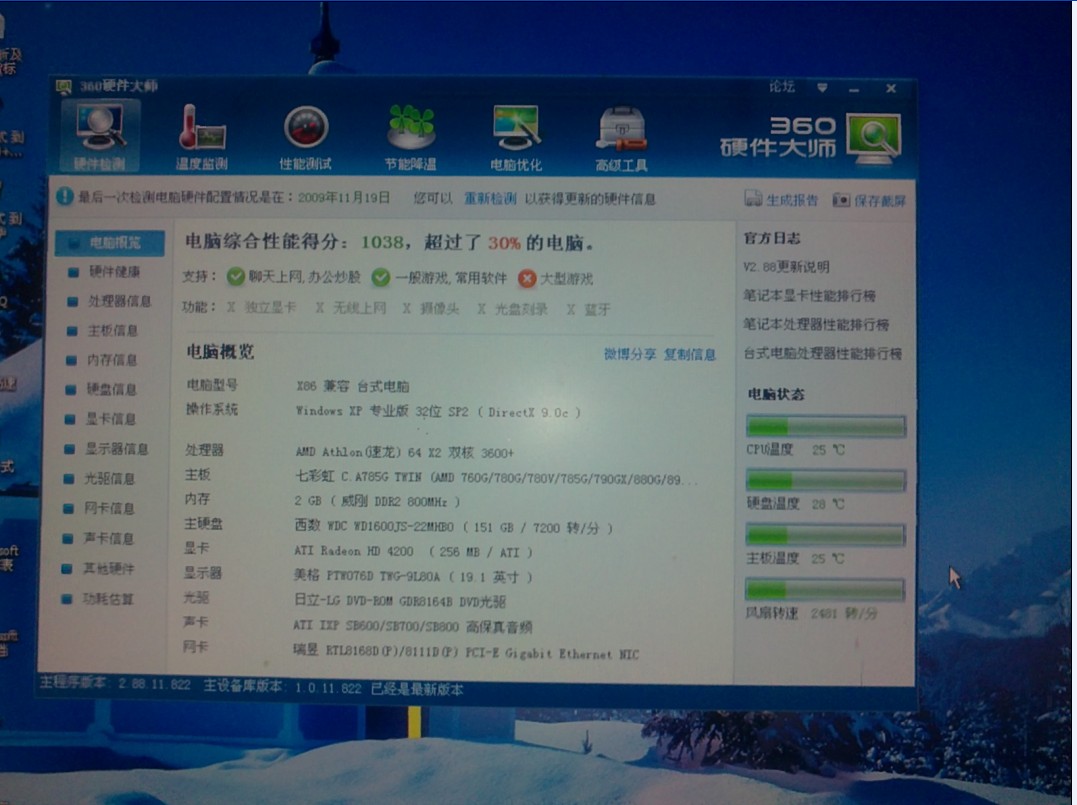The width and height of the screenshot is (1077, 805).
Task: Select 处理器信息 in the sidebar
Action: [110, 302]
